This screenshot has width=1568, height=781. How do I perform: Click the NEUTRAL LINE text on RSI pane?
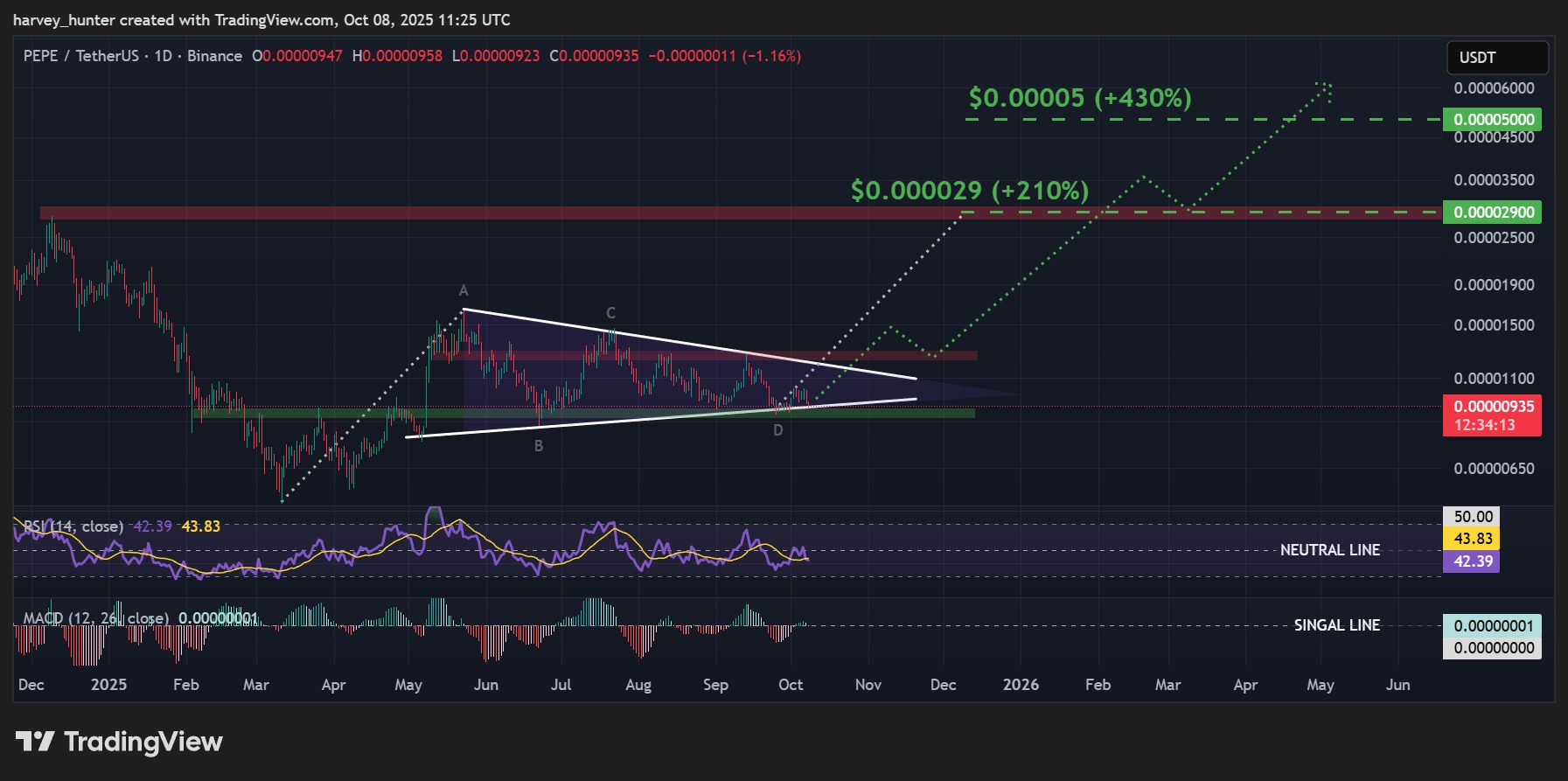tap(1329, 550)
